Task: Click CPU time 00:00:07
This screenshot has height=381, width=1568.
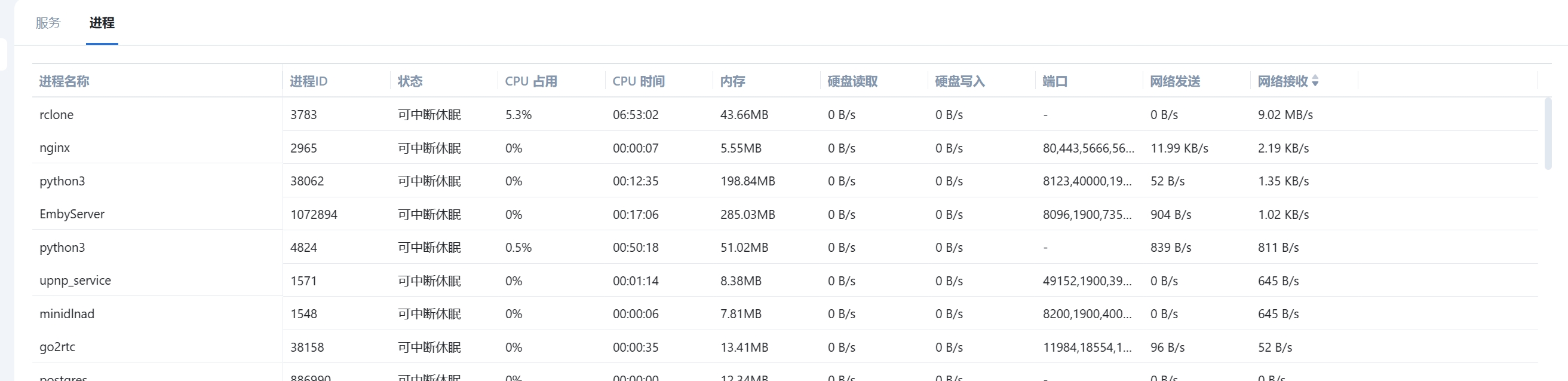Action: (636, 148)
